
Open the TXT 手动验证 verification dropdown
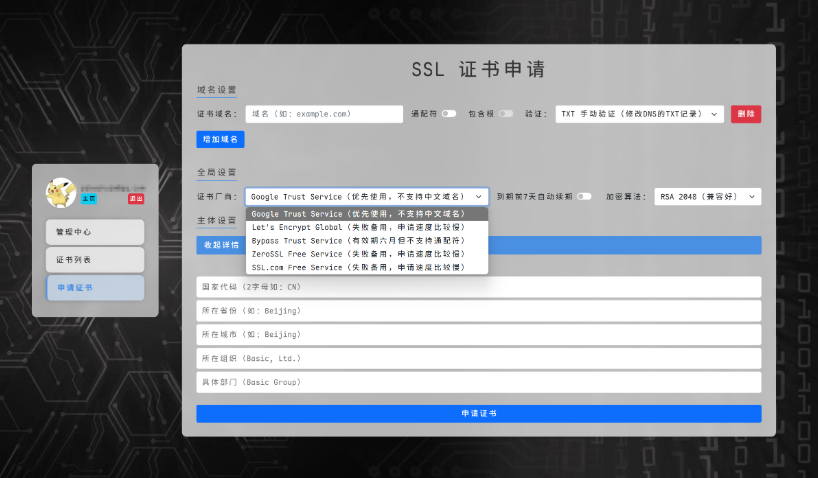point(640,114)
